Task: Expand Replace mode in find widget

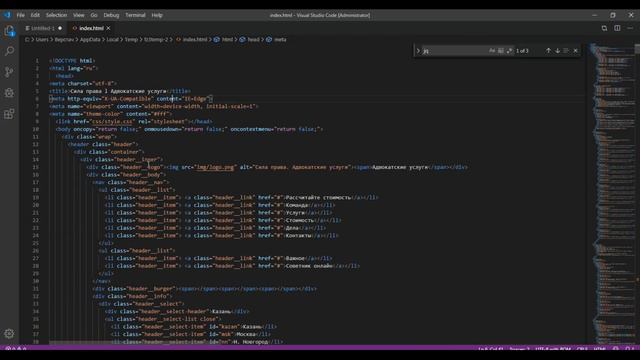Action: (x=418, y=51)
